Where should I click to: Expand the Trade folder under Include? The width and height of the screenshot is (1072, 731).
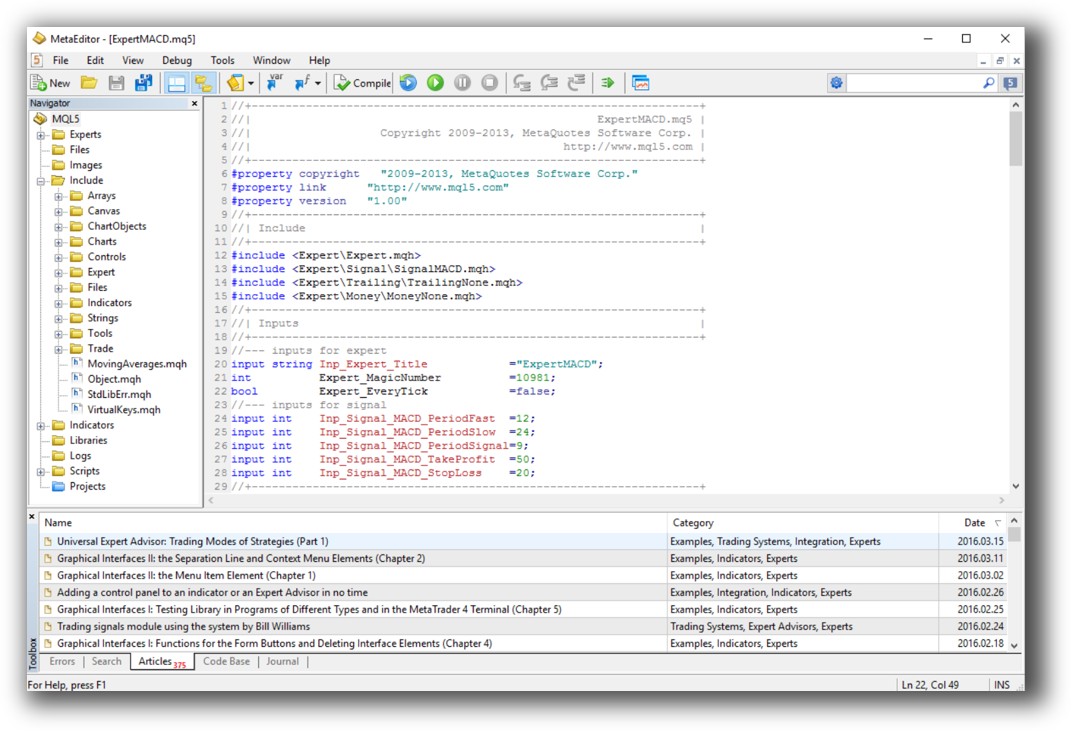pos(59,349)
